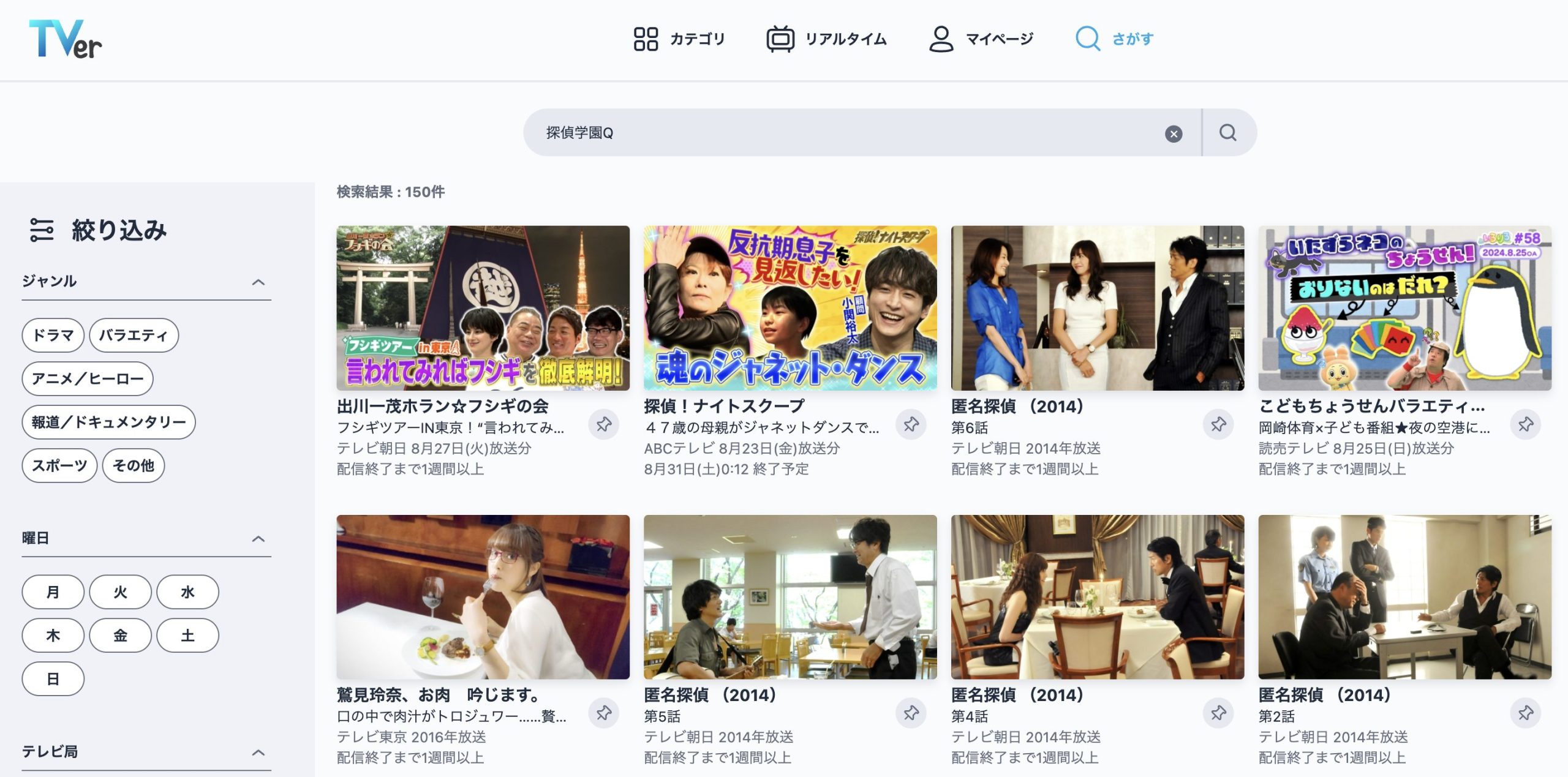Open フシギツアー in 東京 thumbnail
Viewport: 1568px width, 777px height.
point(483,308)
